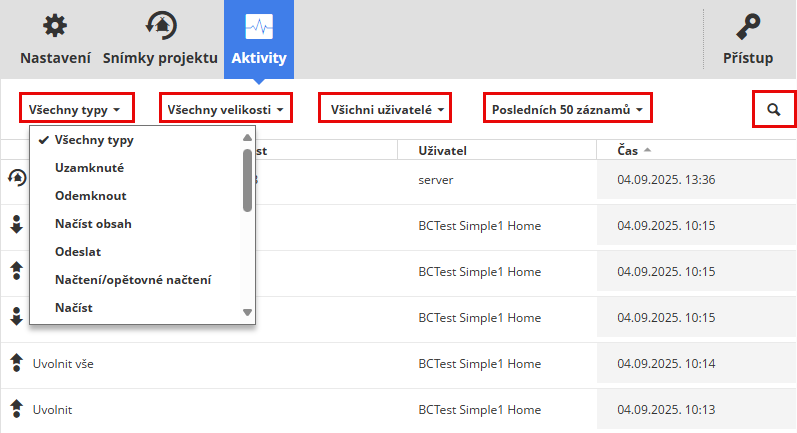Select Načíst obsah from the list
Viewport: 797px width, 433px height.
pyautogui.click(x=94, y=224)
